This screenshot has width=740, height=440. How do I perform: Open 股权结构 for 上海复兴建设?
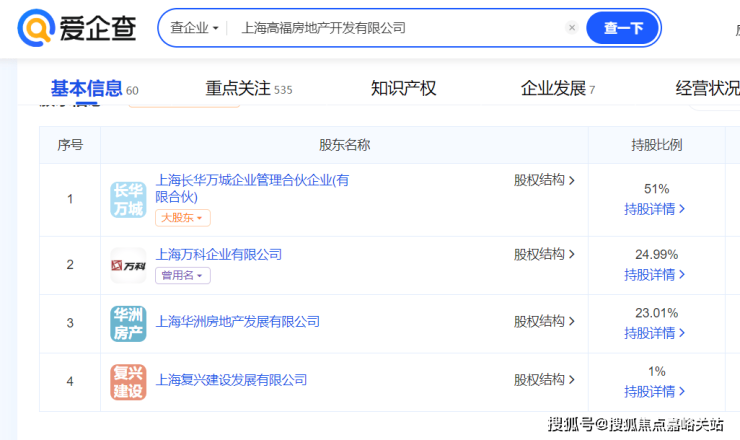[544, 380]
